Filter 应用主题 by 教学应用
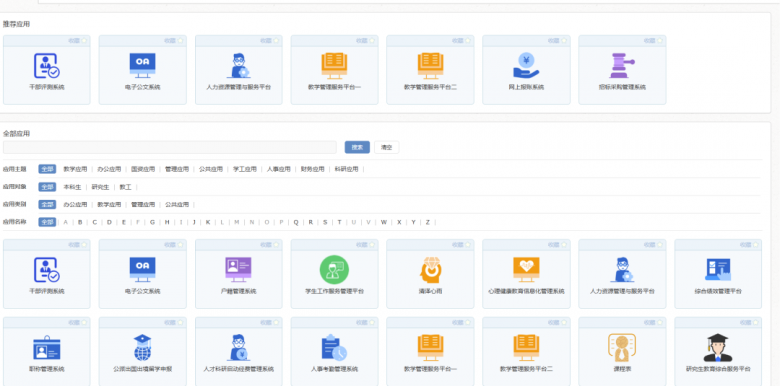 [x=75, y=169]
